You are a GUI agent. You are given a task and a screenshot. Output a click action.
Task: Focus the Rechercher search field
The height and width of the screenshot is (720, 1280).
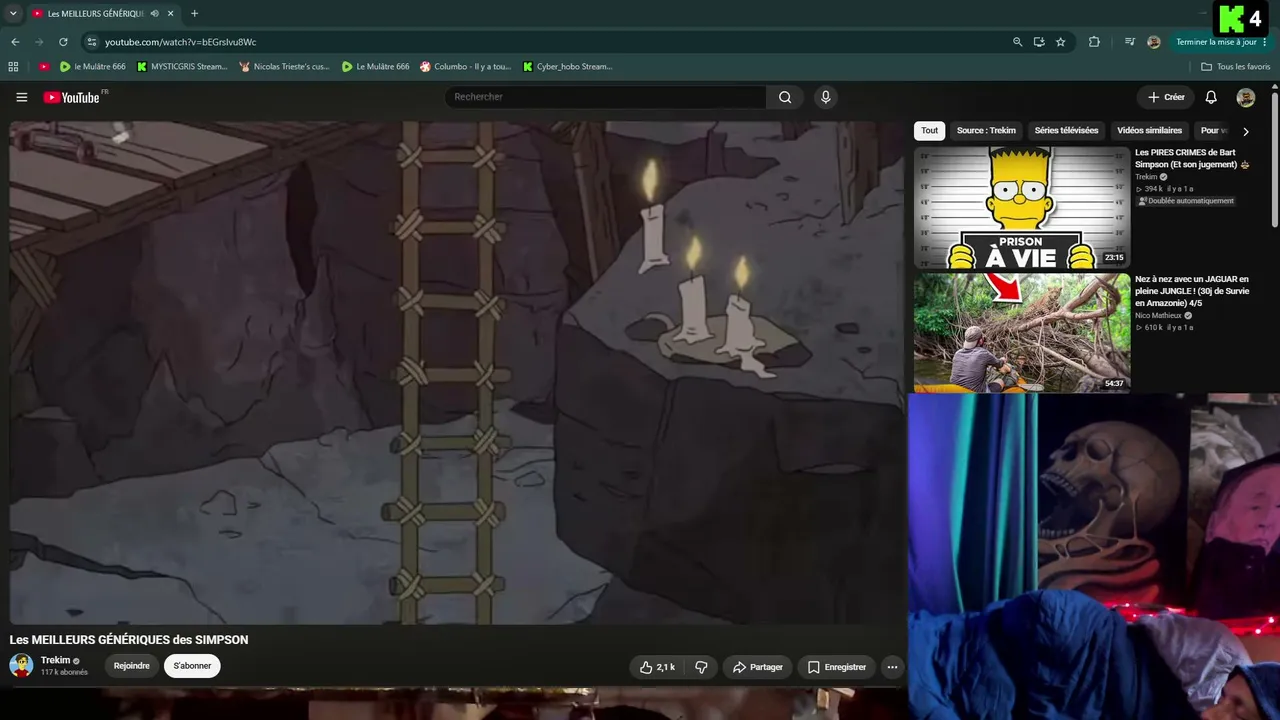[x=605, y=97]
